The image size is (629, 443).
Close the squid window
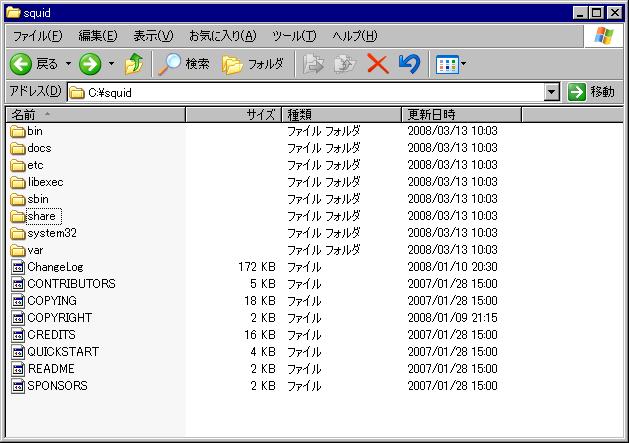click(615, 13)
